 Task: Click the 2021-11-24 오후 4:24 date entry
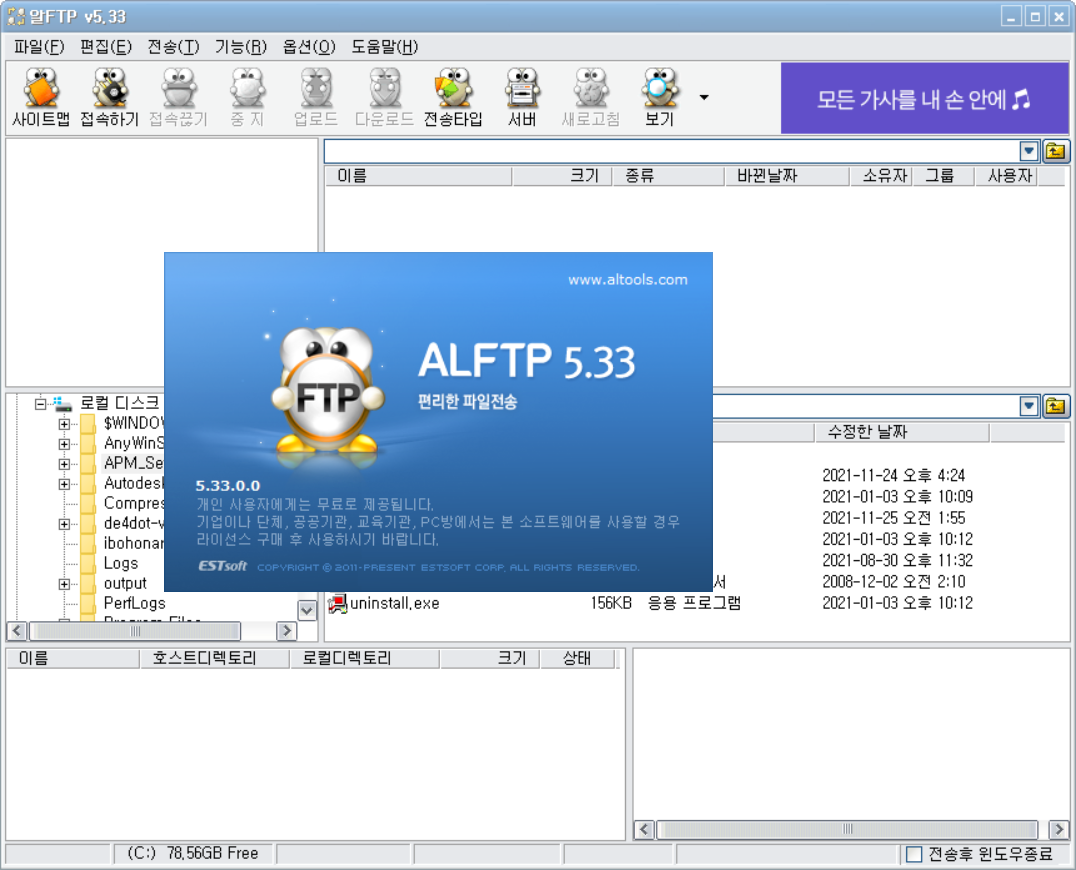tap(893, 475)
